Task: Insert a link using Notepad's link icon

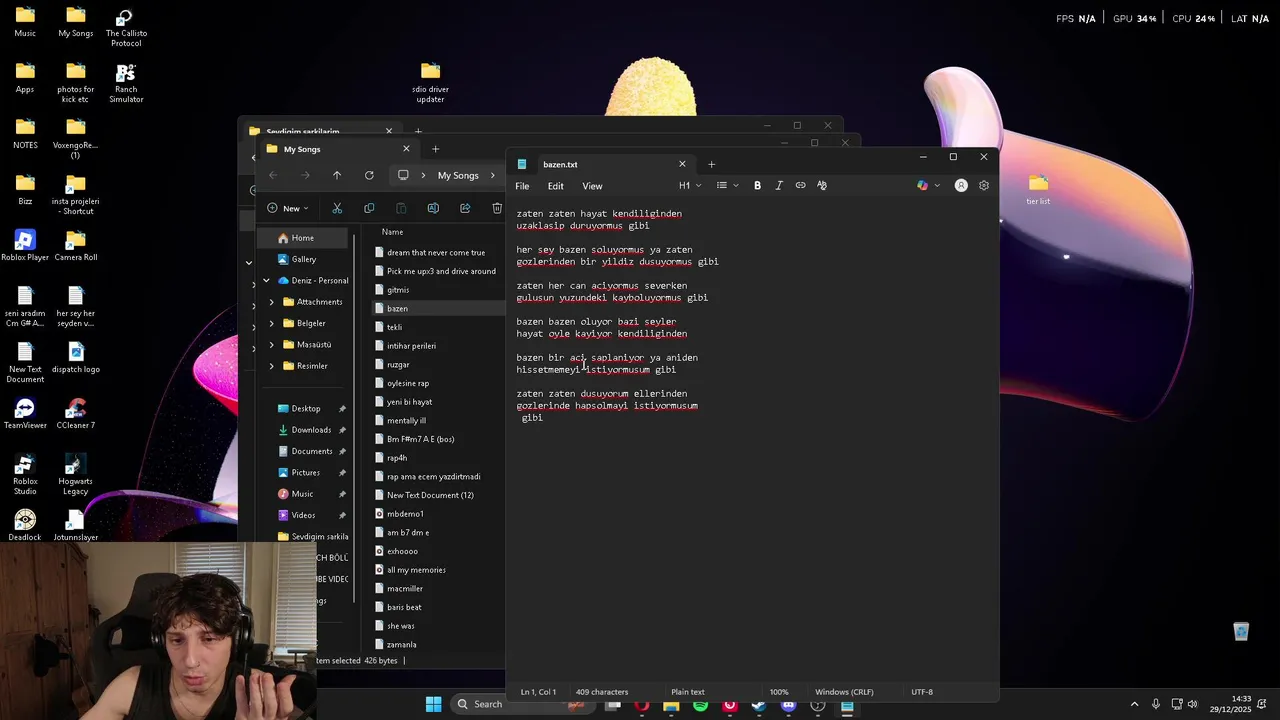Action: pos(800,185)
